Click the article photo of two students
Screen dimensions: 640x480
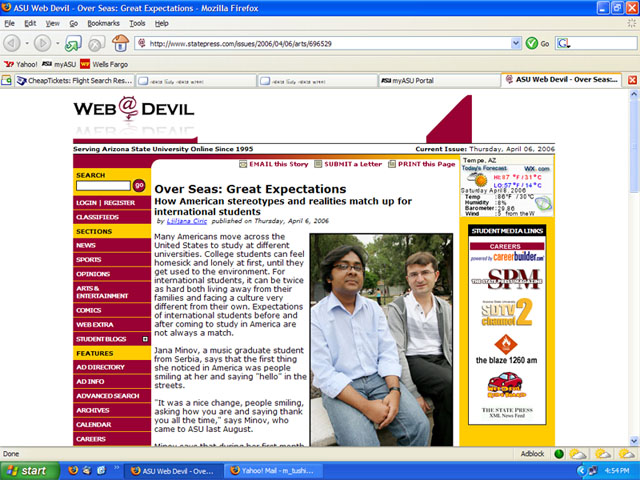pyautogui.click(x=381, y=340)
